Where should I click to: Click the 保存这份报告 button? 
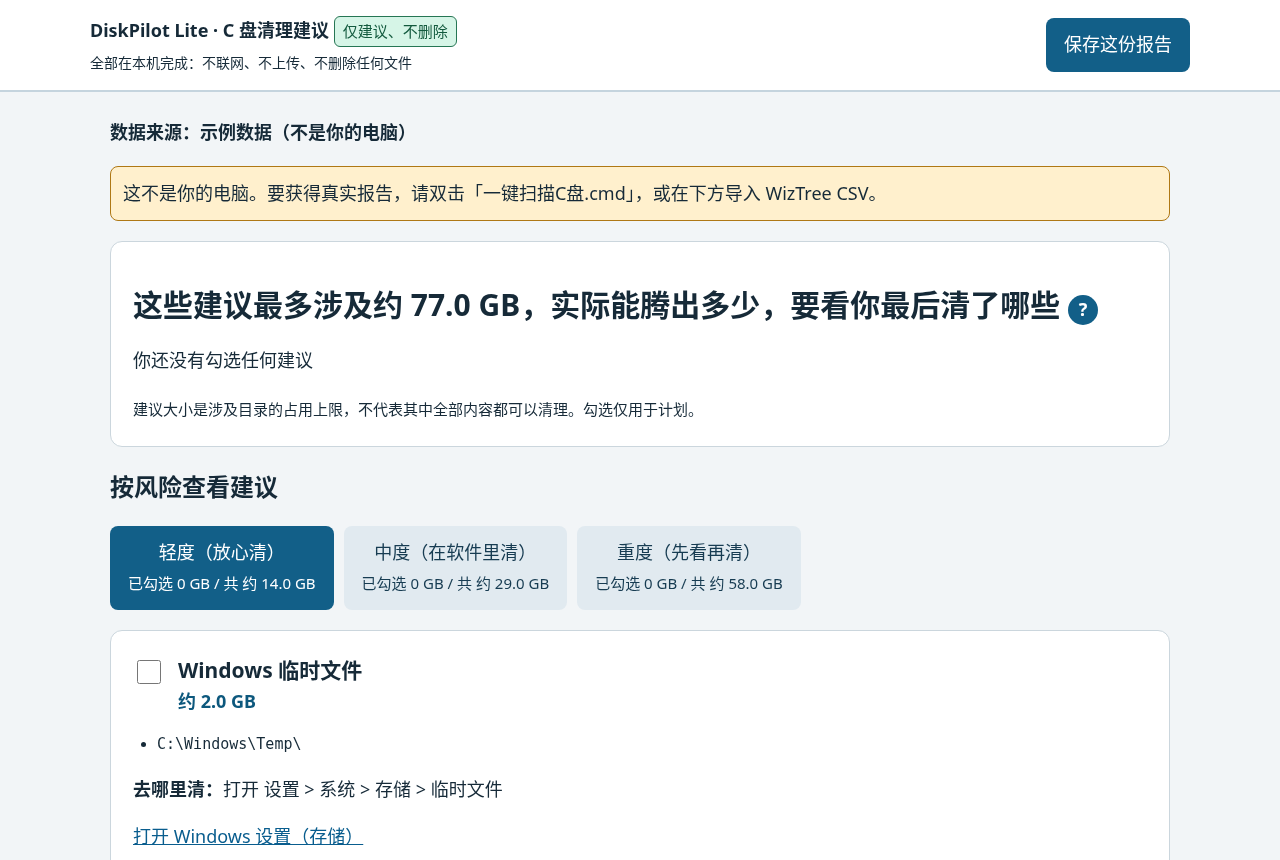click(x=1118, y=45)
